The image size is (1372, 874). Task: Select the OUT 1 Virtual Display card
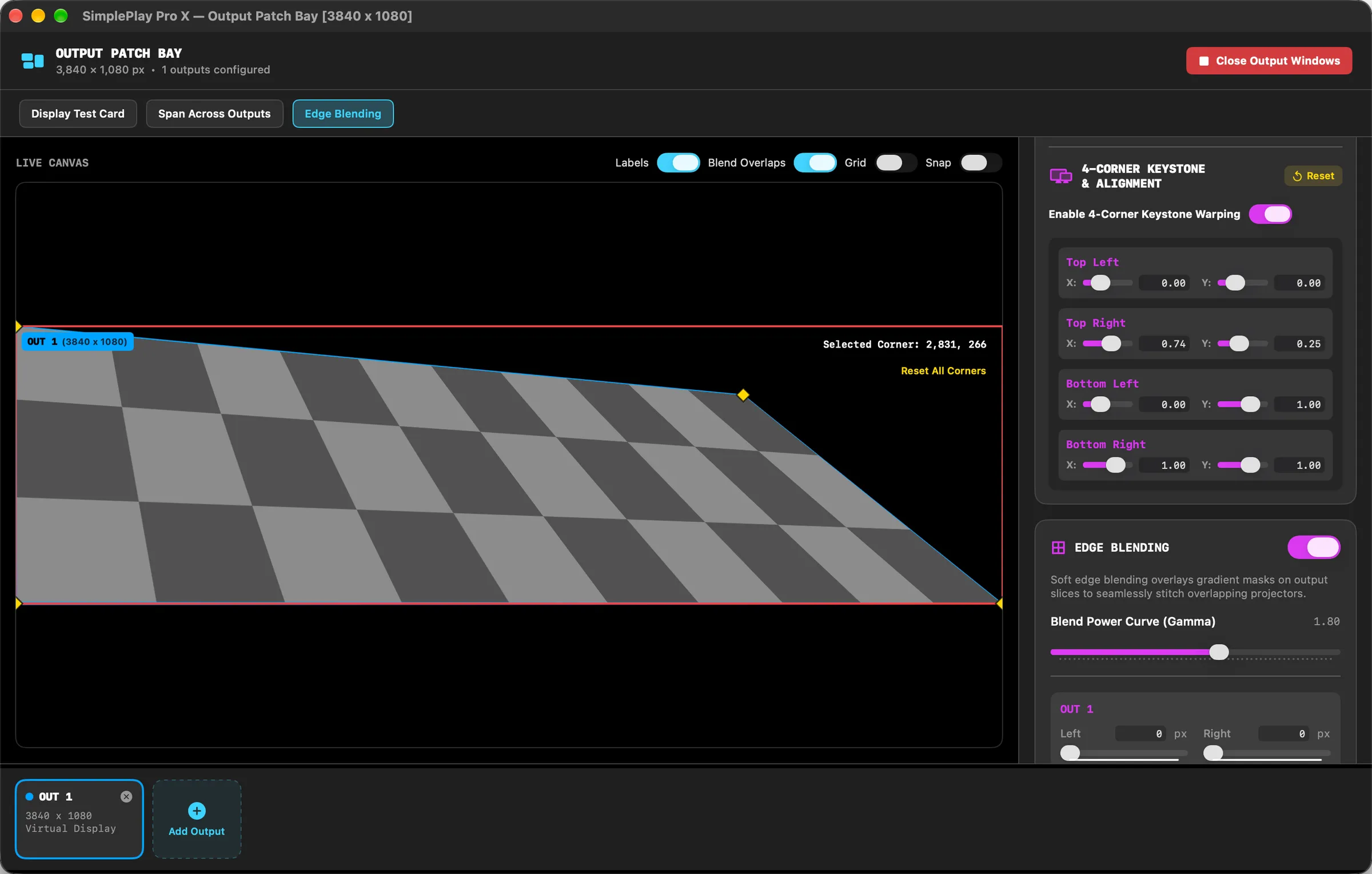click(x=79, y=819)
